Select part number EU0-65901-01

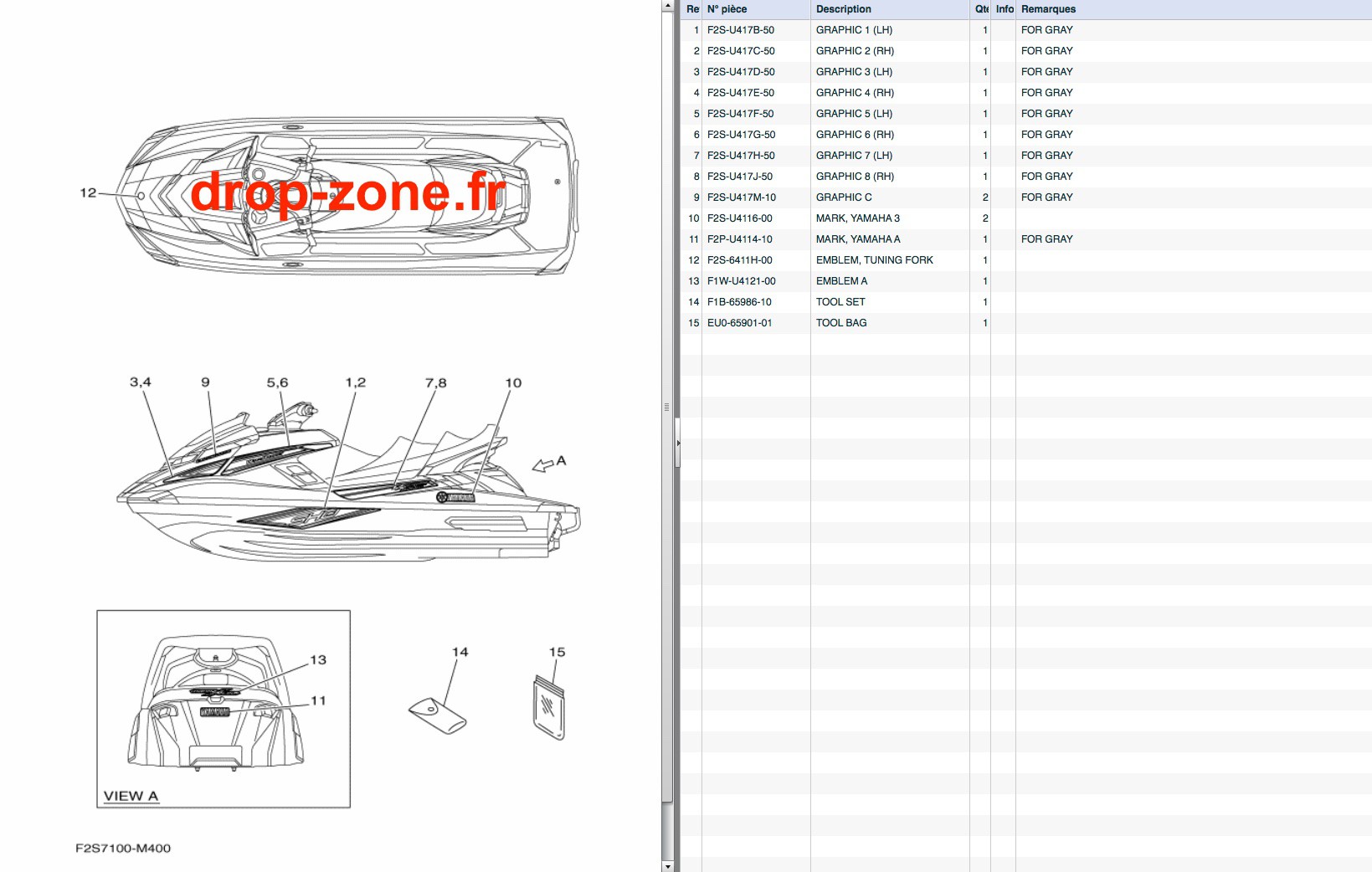tap(740, 323)
